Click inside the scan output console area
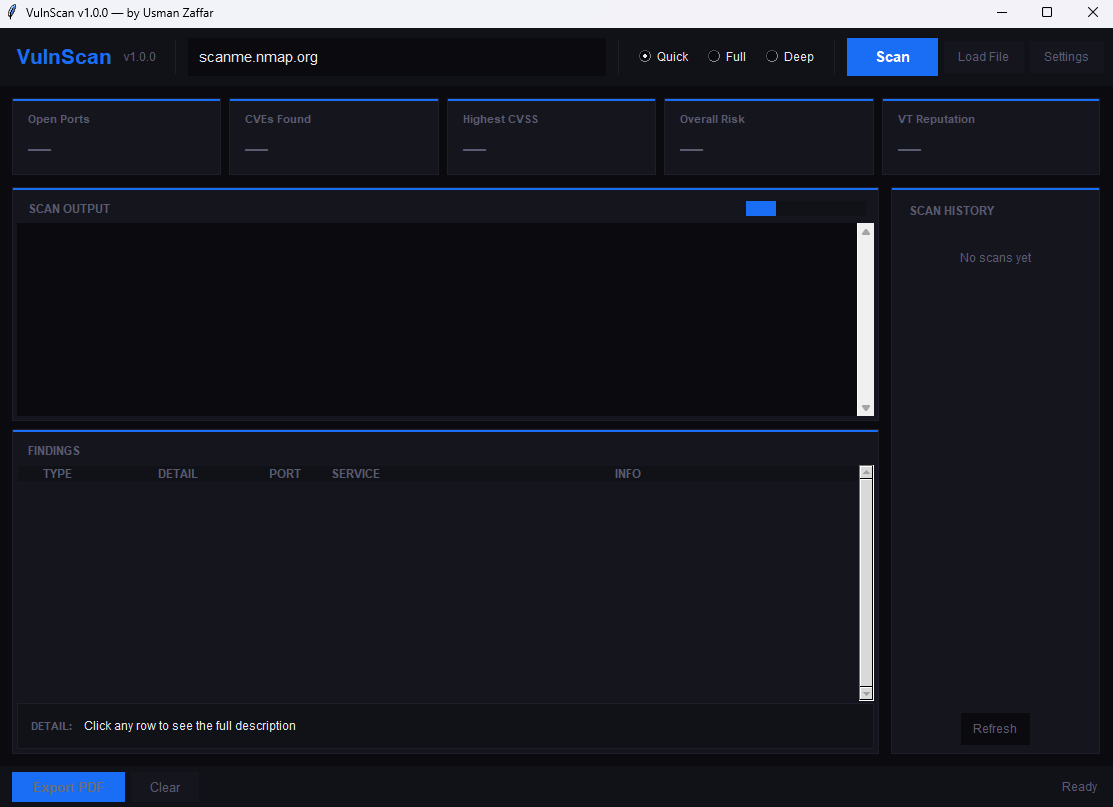Image resolution: width=1113 pixels, height=807 pixels. coord(437,319)
